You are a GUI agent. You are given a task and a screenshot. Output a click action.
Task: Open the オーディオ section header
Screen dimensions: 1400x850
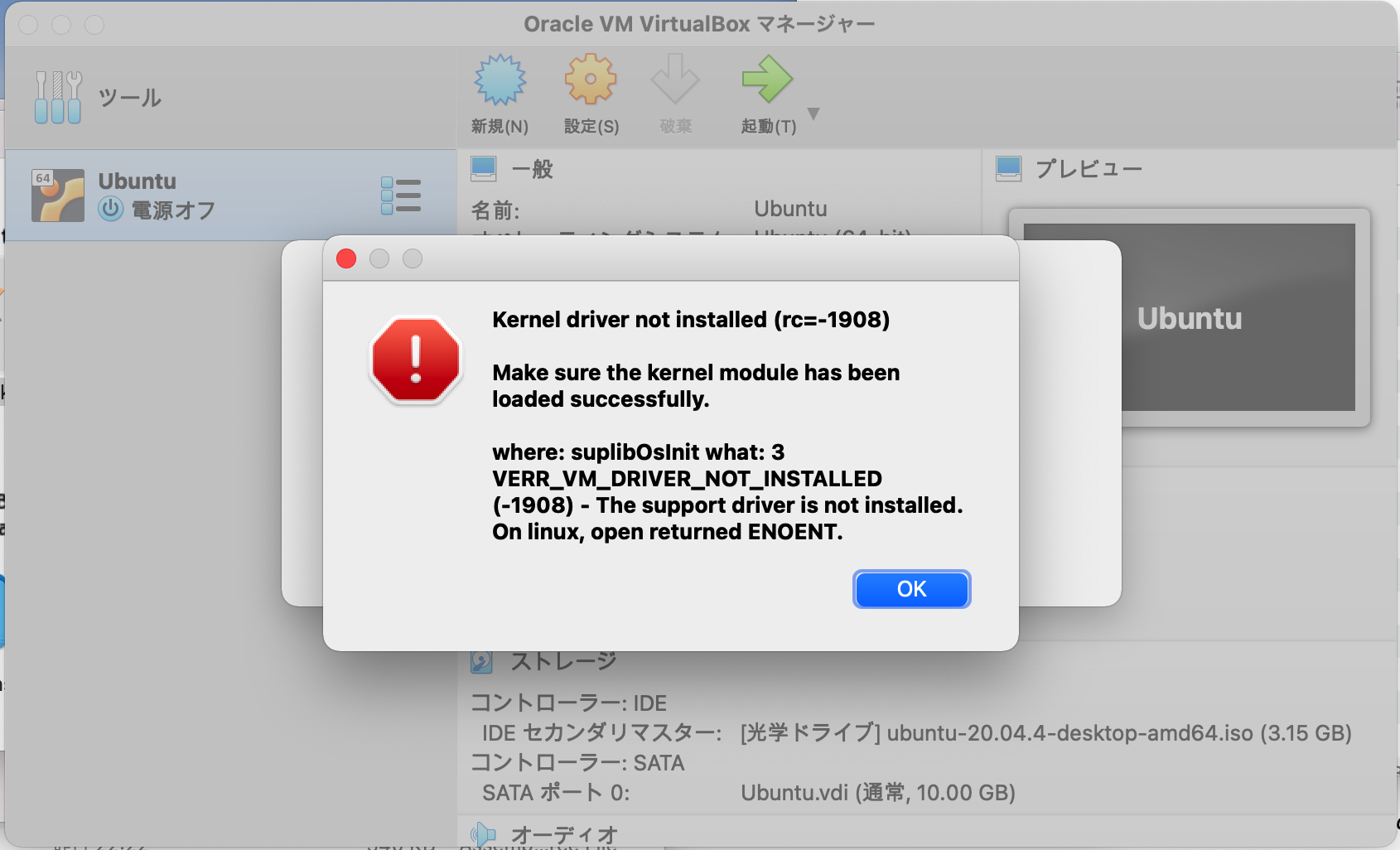coord(564,835)
